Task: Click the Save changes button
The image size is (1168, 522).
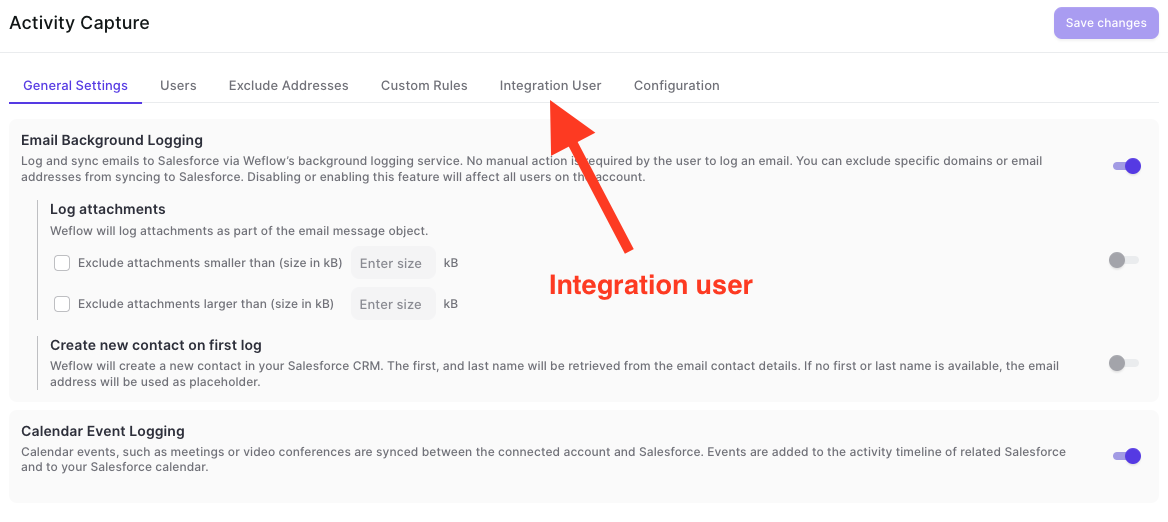Action: click(1105, 23)
